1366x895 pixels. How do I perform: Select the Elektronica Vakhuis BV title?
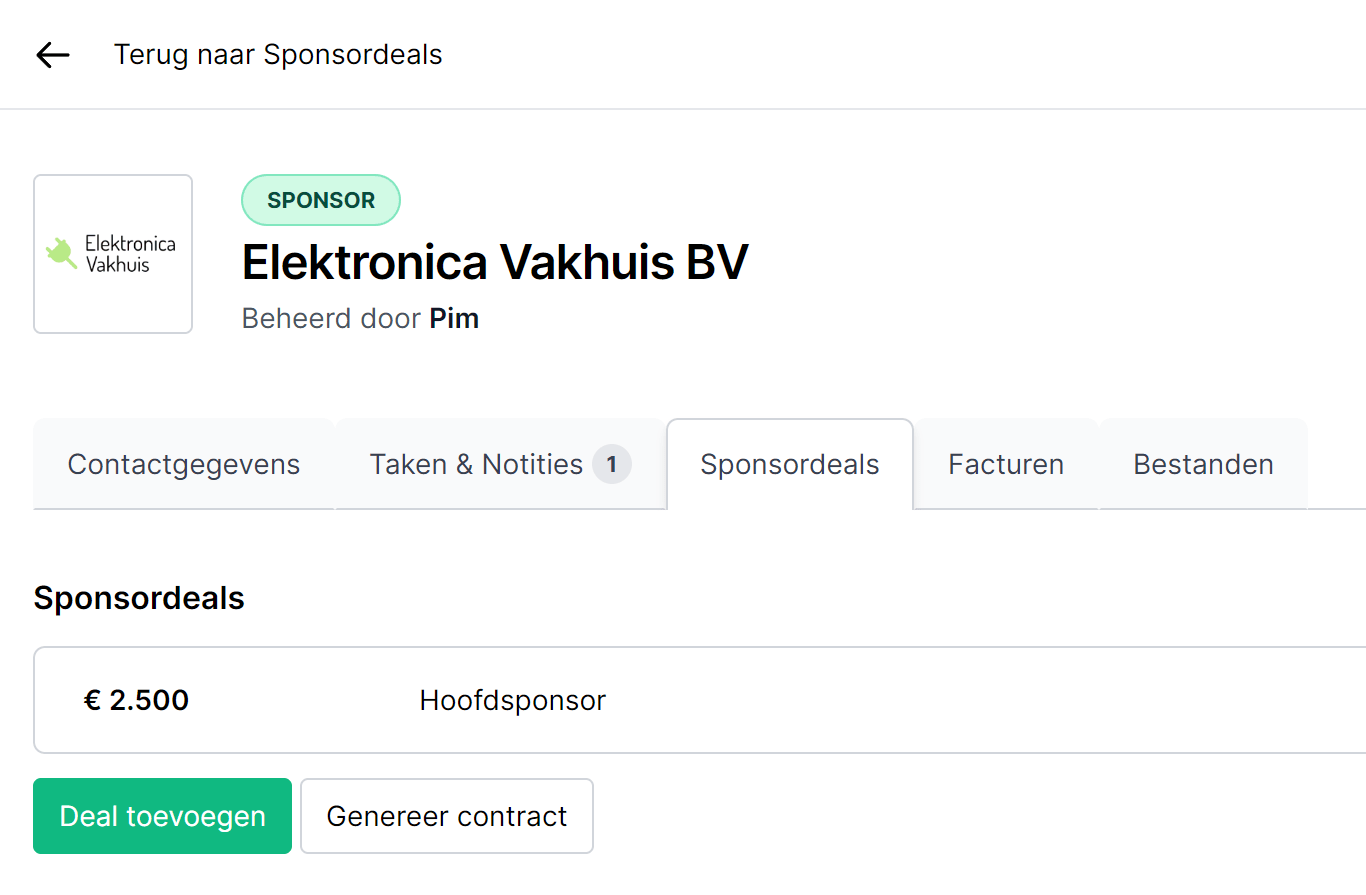point(495,263)
